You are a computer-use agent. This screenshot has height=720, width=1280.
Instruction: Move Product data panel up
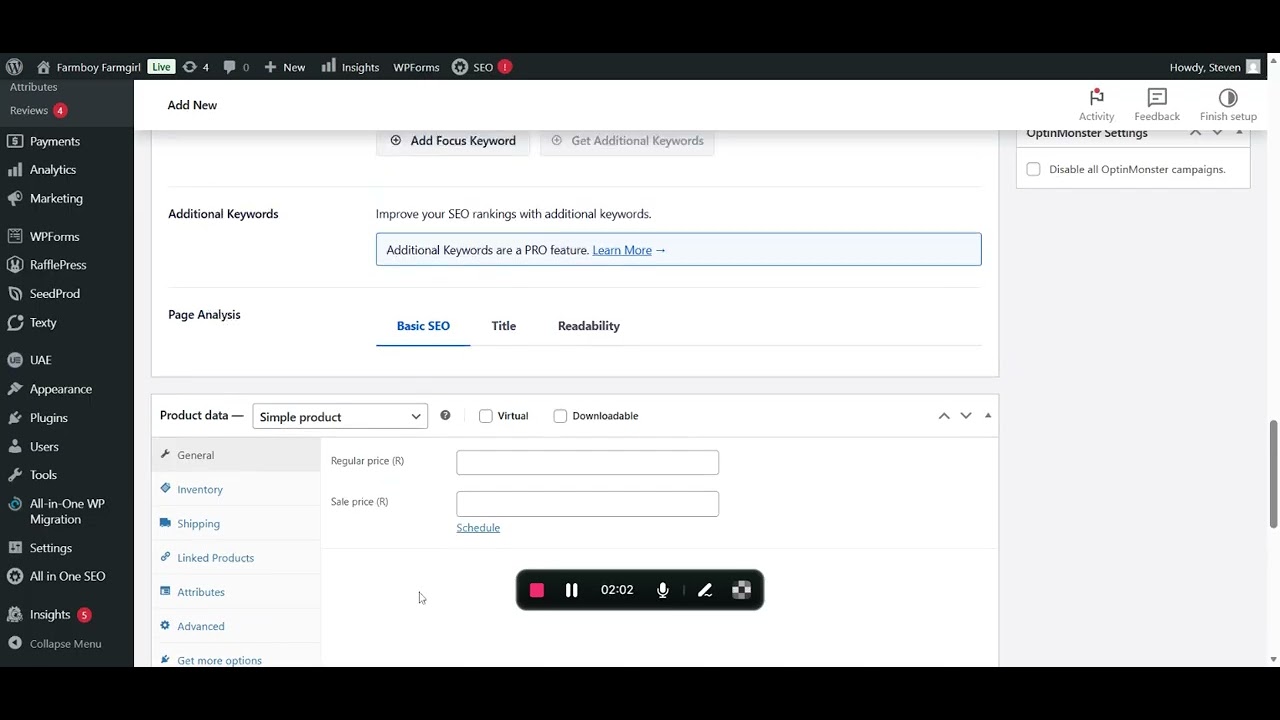(944, 416)
